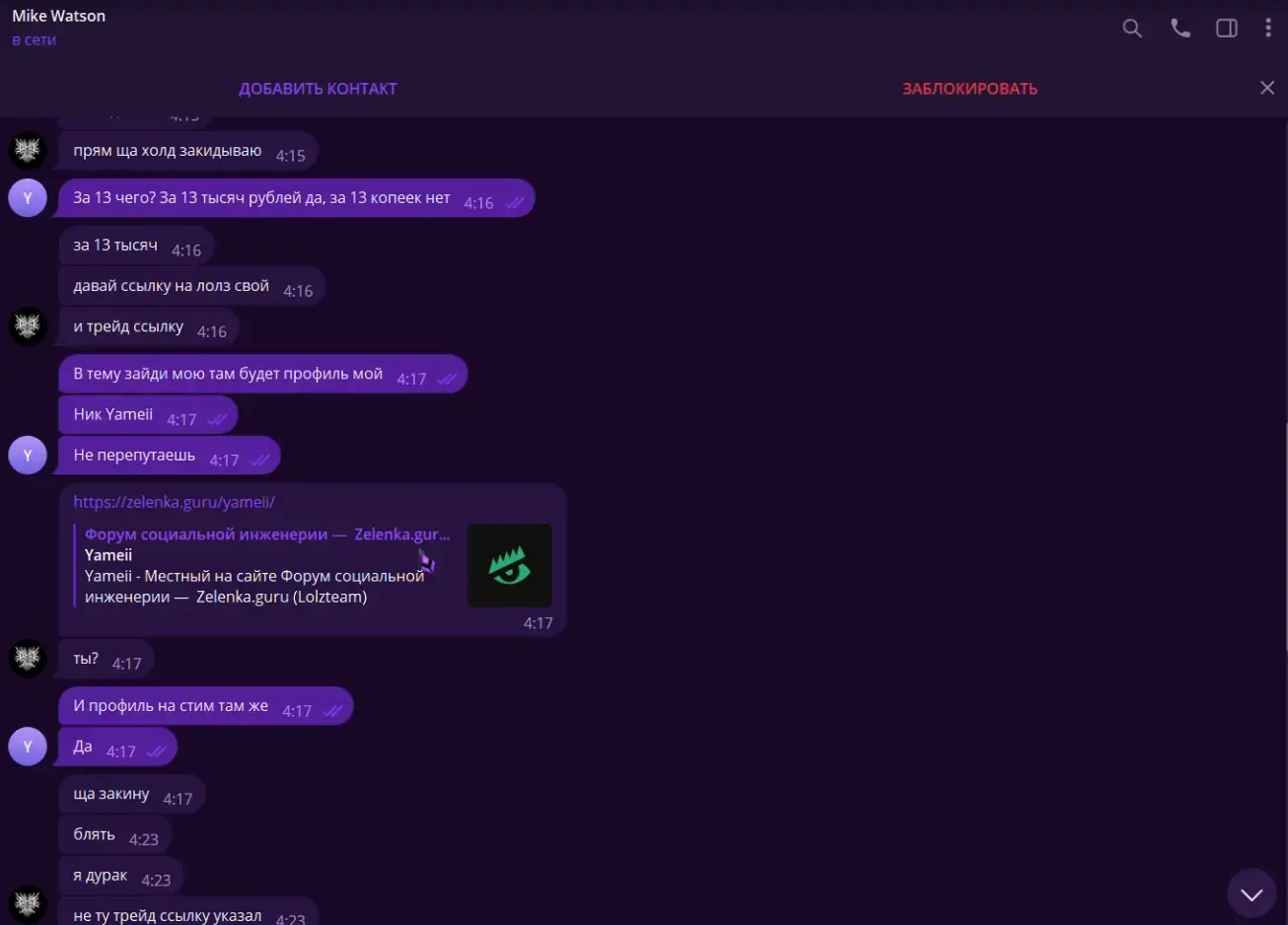Select the 'Ник Yameii' message bubble
The height and width of the screenshot is (925, 1288).
(x=149, y=415)
